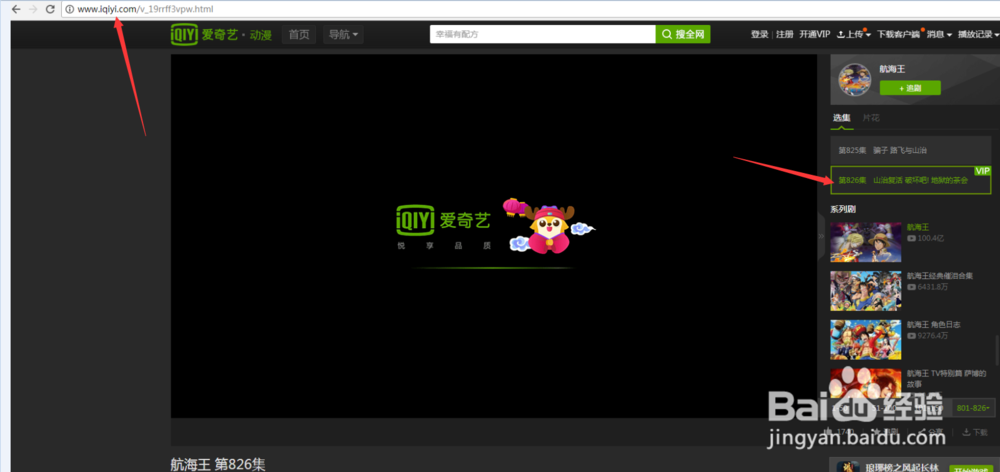Expand the 导航 navigation dropdown
Image resolution: width=1000 pixels, height=472 pixels.
pyautogui.click(x=343, y=34)
